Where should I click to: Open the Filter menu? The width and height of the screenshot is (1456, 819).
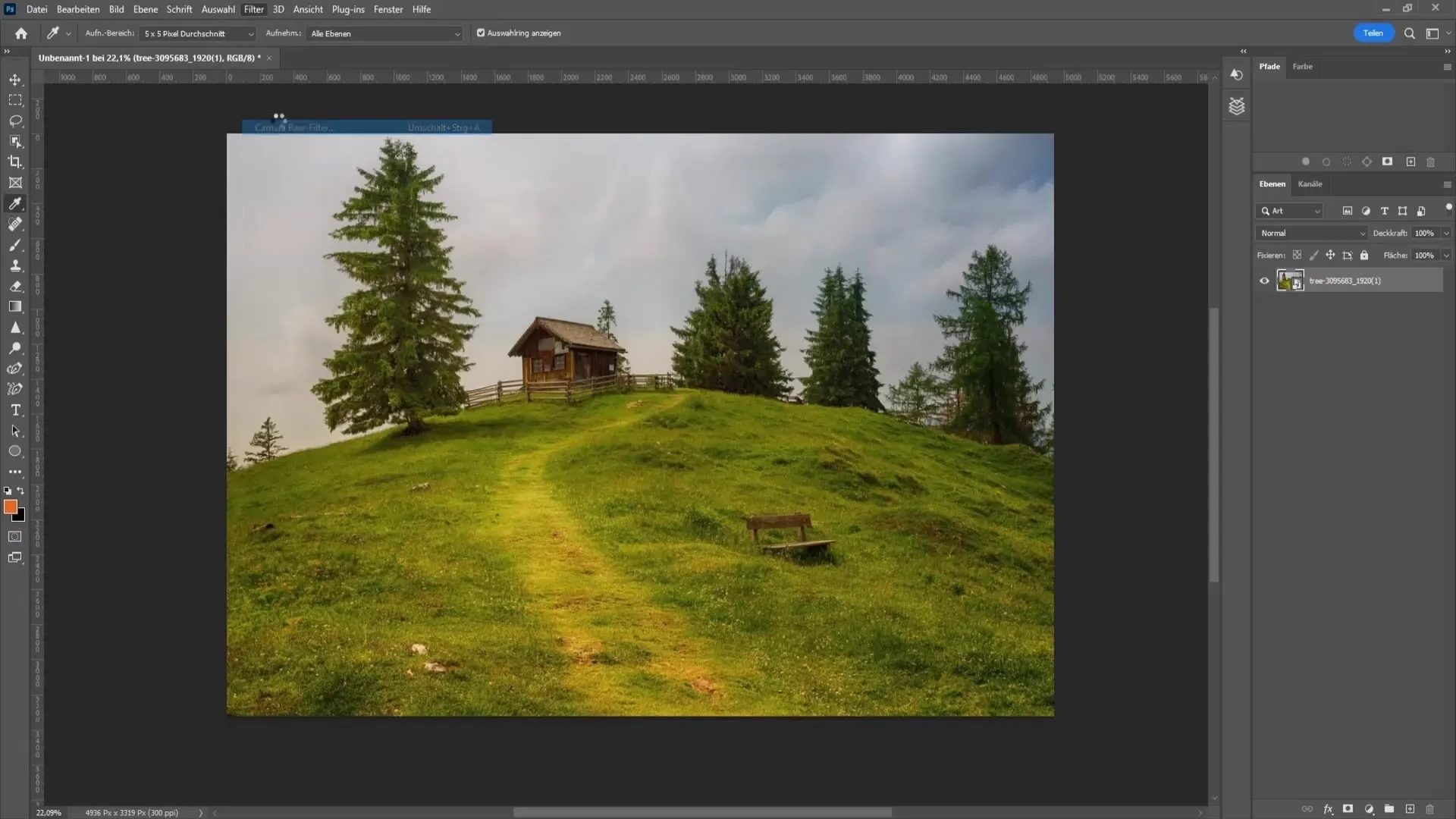pyautogui.click(x=252, y=9)
